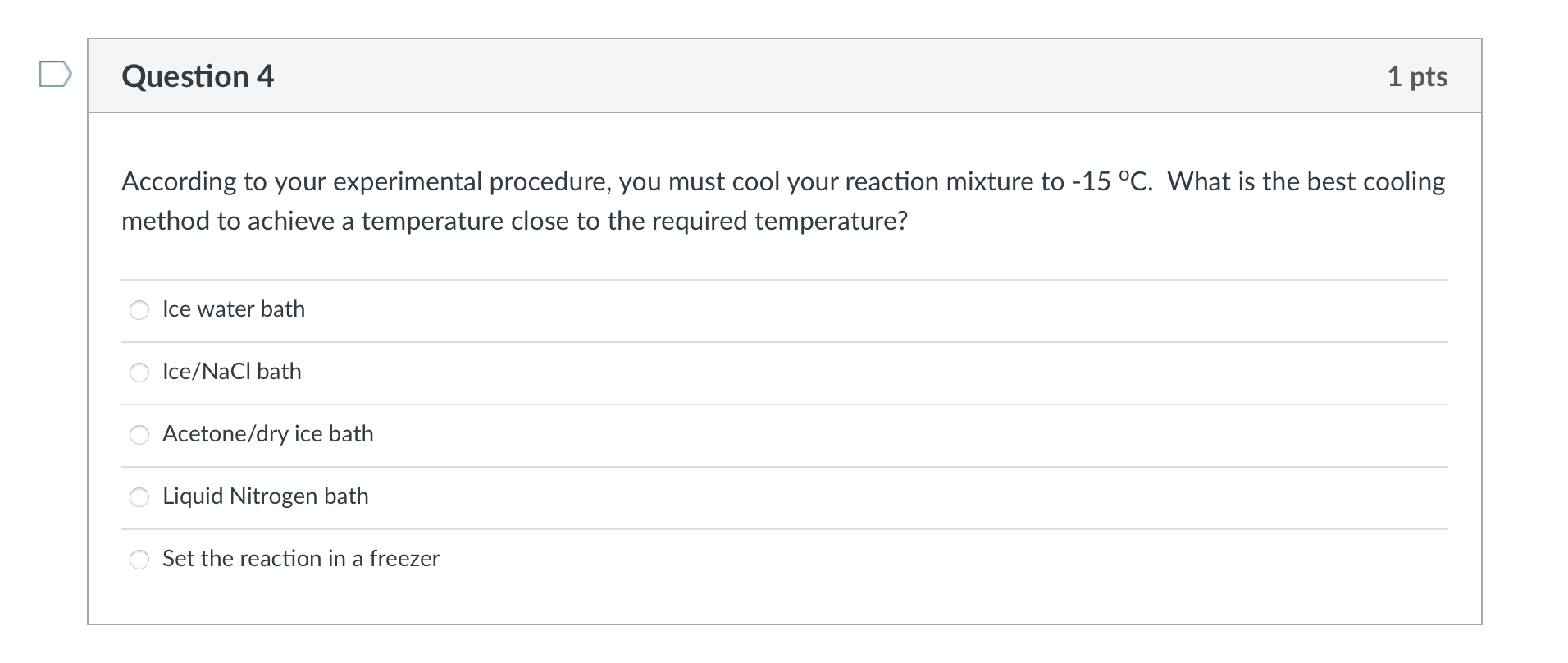Choose the Ice/NaCl bath radio option
This screenshot has height=663, width=1568.
[x=140, y=373]
